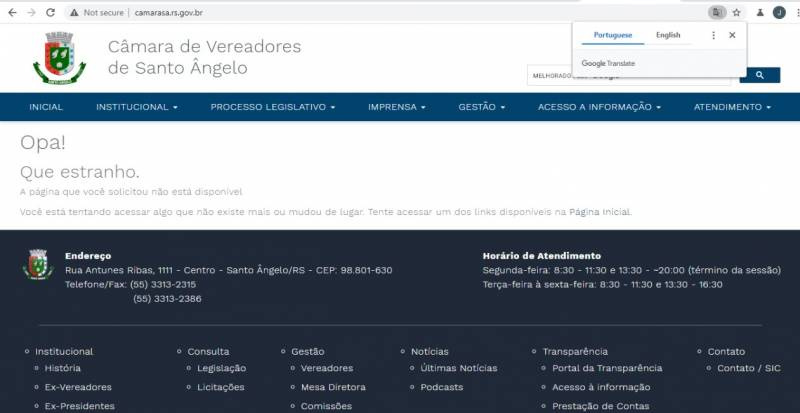800x413 pixels.
Task: Open footer link Comissões
Action: [326, 406]
